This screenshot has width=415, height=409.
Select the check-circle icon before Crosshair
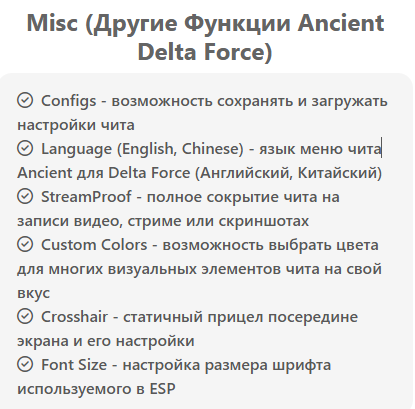25,316
